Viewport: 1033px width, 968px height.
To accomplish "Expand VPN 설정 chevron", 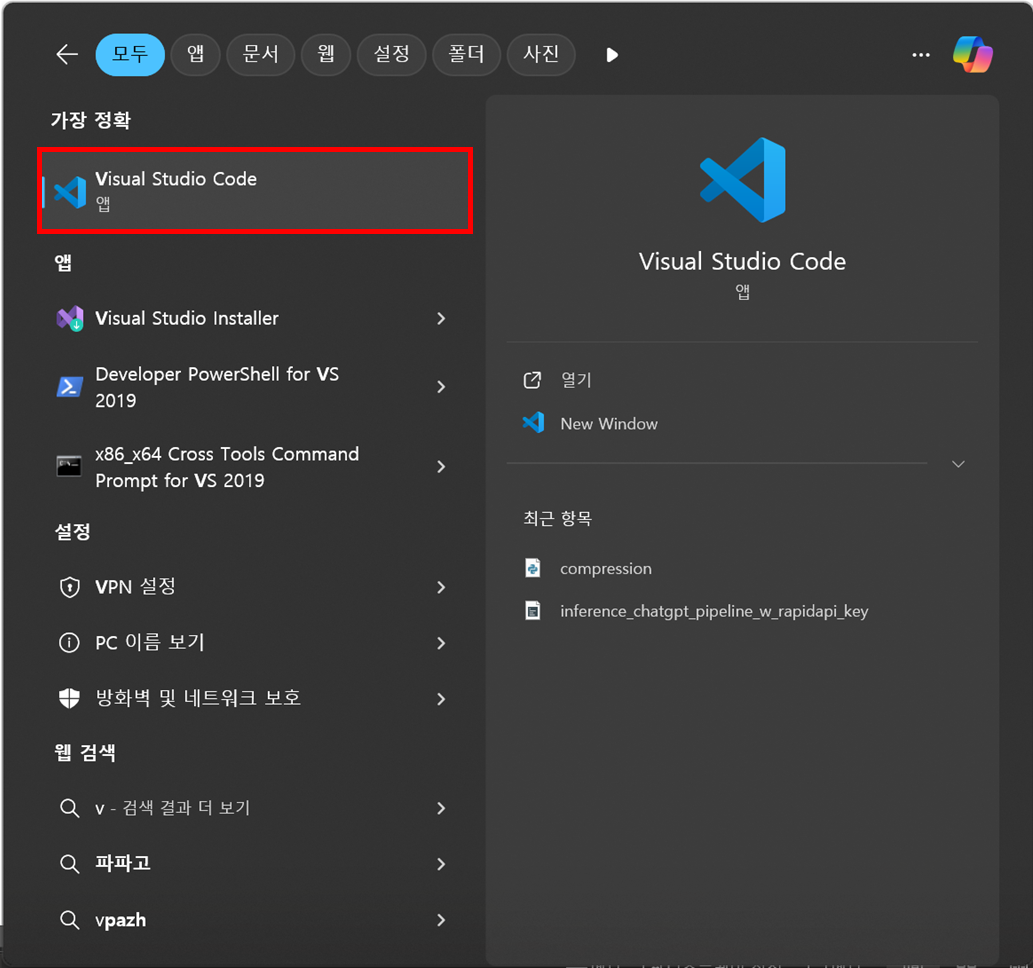I will [441, 587].
